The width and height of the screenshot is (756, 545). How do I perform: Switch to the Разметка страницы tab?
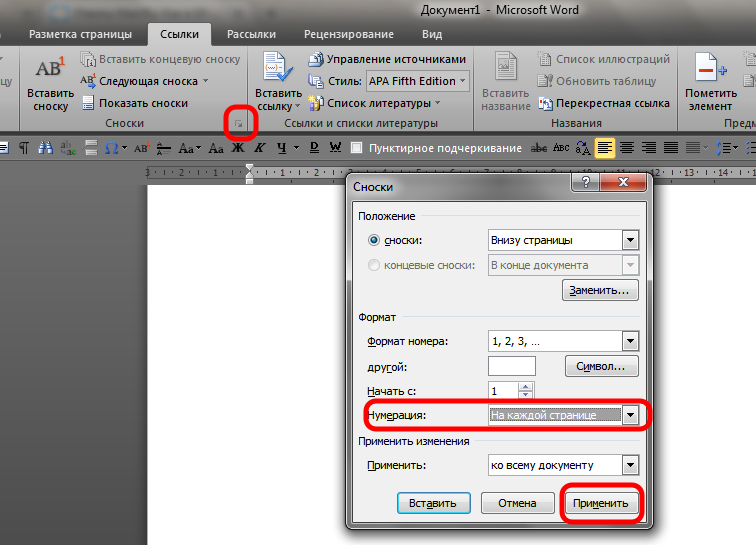pyautogui.click(x=81, y=34)
